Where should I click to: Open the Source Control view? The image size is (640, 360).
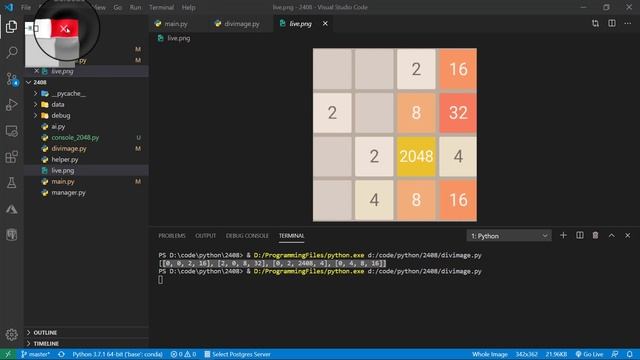pyautogui.click(x=11, y=79)
